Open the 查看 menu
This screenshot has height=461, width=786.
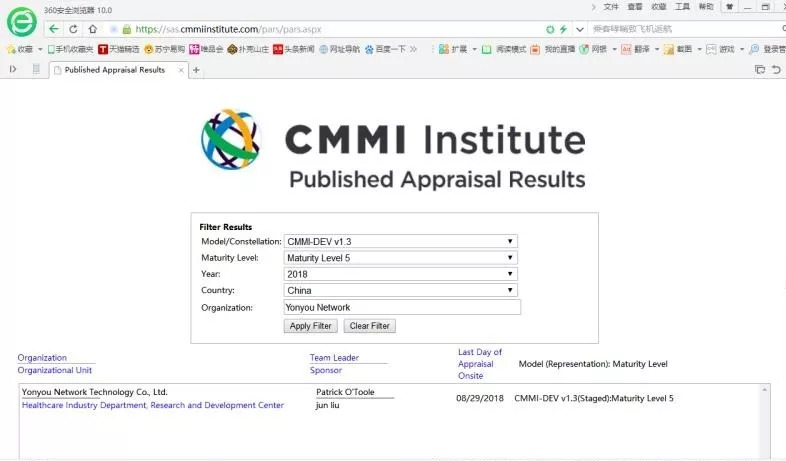[635, 7]
